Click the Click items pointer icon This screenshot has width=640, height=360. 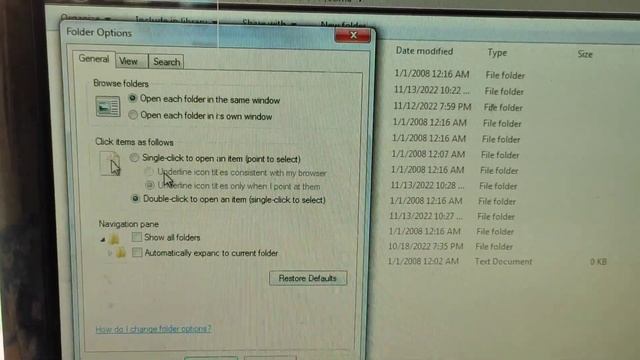(110, 164)
